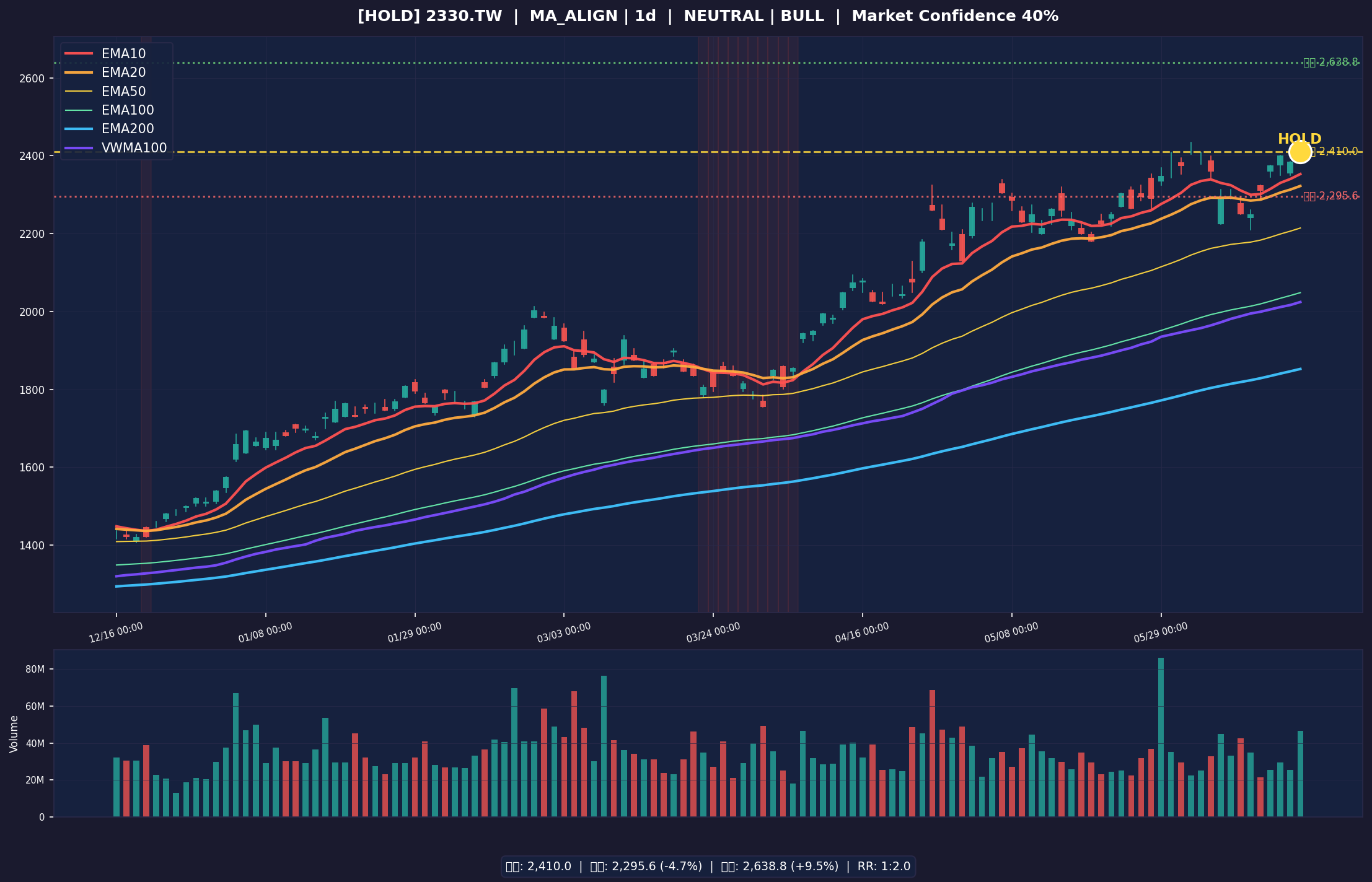The width and height of the screenshot is (1372, 882).
Task: Click the 2200 price axis tick
Action: 32,234
